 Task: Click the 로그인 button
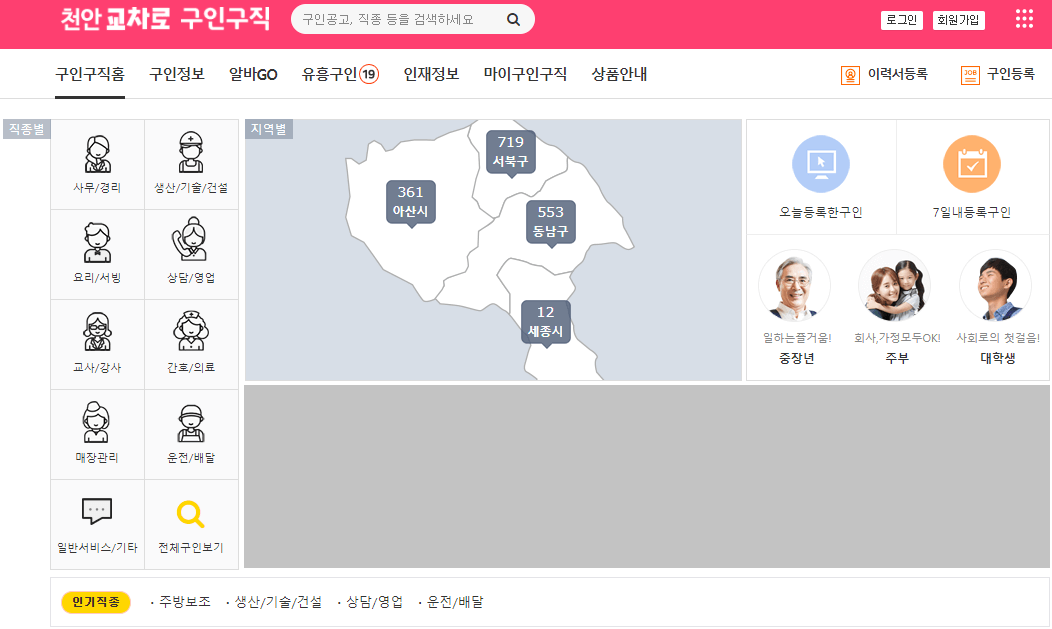coord(901,18)
